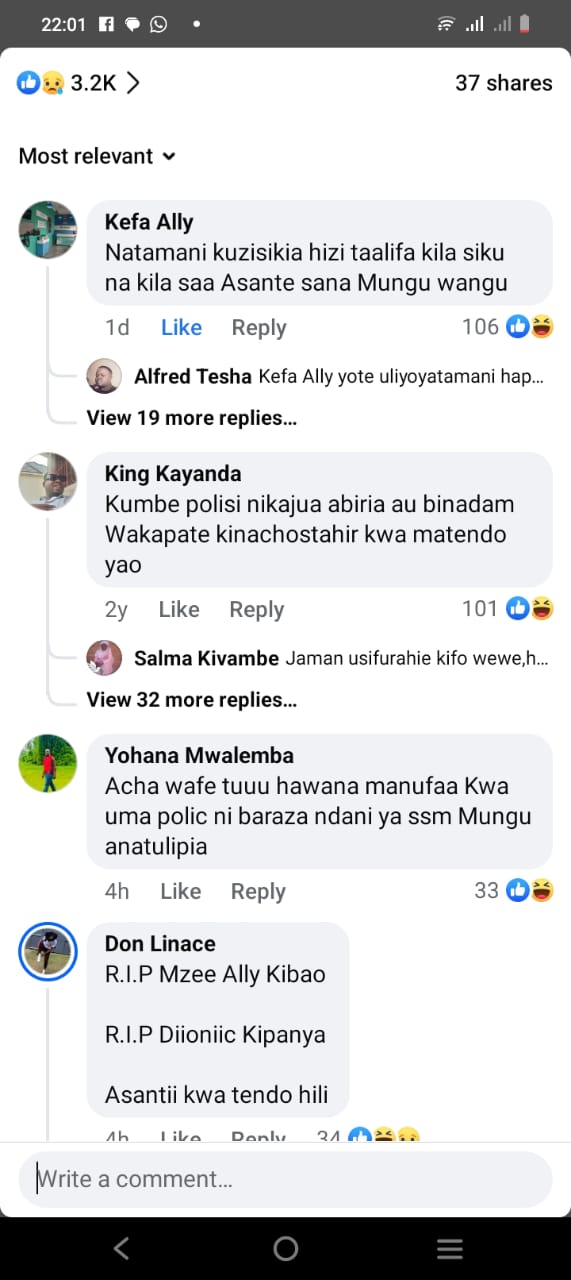The width and height of the screenshot is (571, 1280).
Task: Tap King Kayanda's avatar
Action: pyautogui.click(x=48, y=481)
